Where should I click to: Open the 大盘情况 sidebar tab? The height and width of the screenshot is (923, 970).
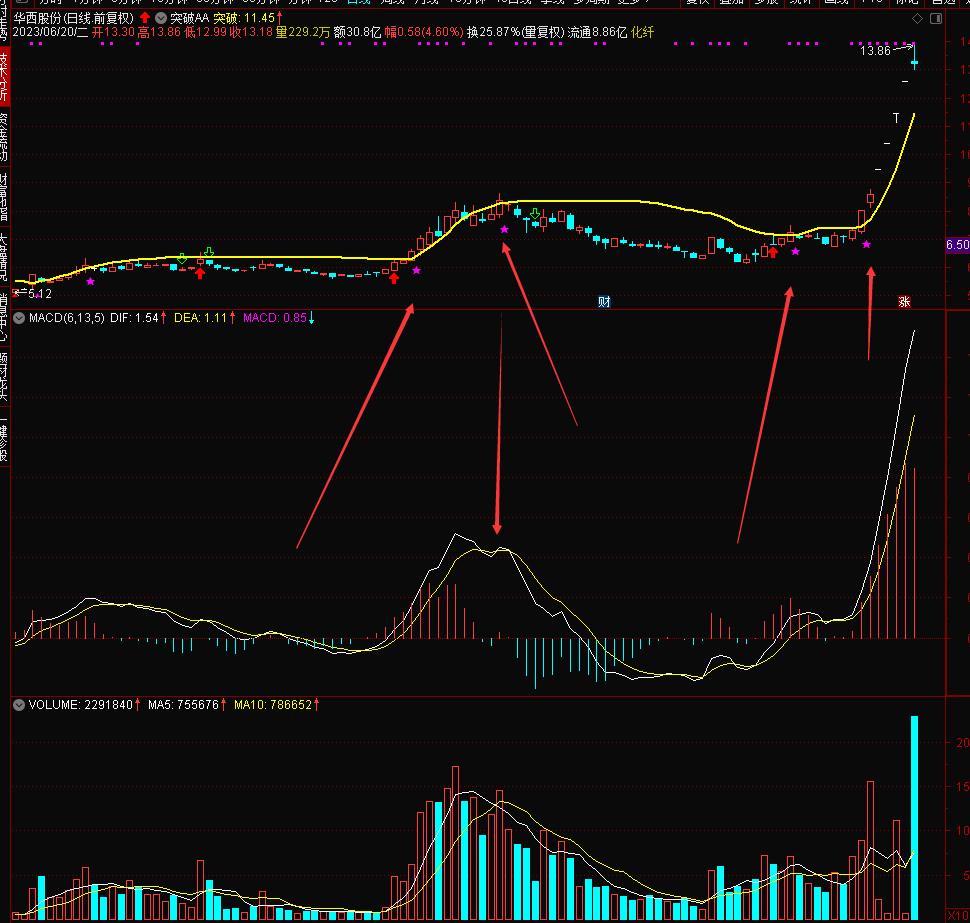[x=4, y=257]
